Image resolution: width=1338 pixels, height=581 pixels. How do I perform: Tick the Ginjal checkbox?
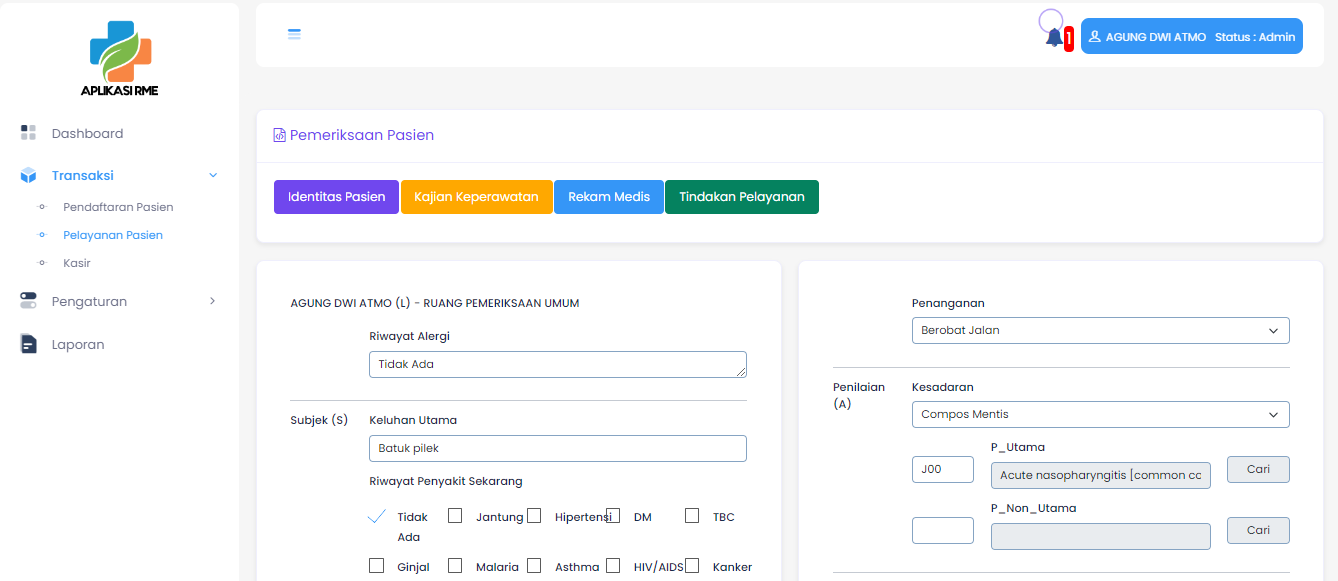pos(376,566)
